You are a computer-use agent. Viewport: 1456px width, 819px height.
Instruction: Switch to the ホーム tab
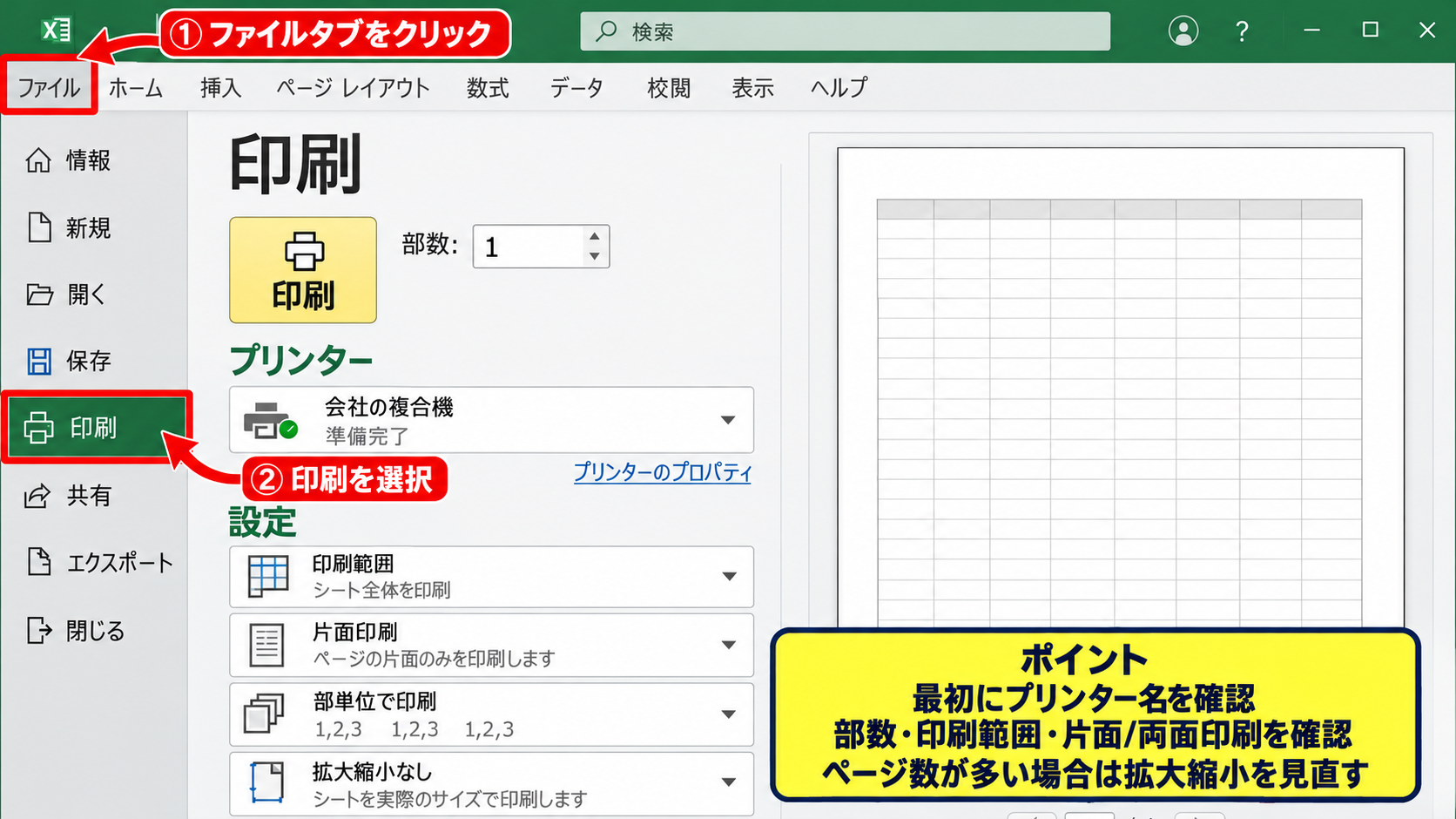(136, 88)
